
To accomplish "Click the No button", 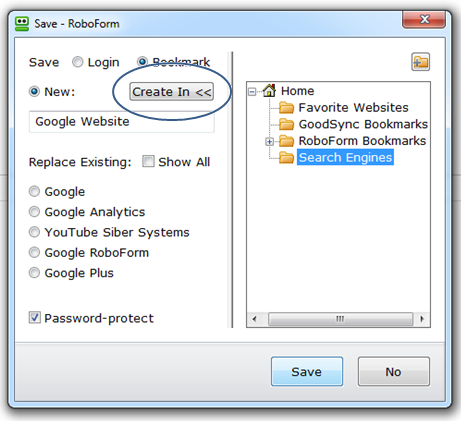I will pos(394,372).
